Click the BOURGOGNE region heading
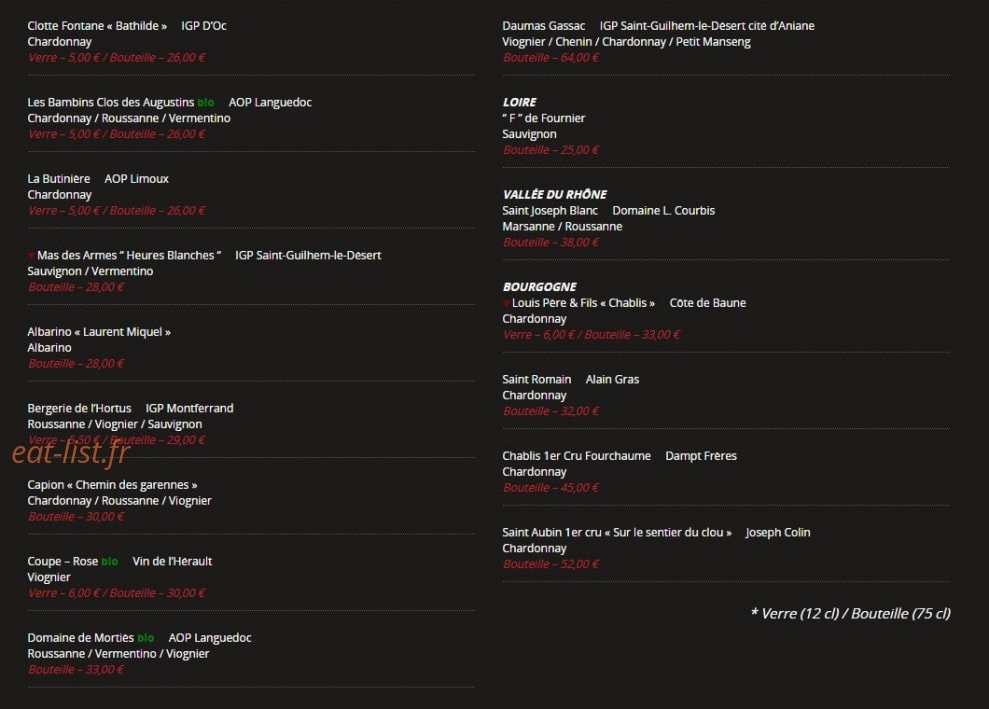Image resolution: width=989 pixels, height=709 pixels. (x=539, y=287)
